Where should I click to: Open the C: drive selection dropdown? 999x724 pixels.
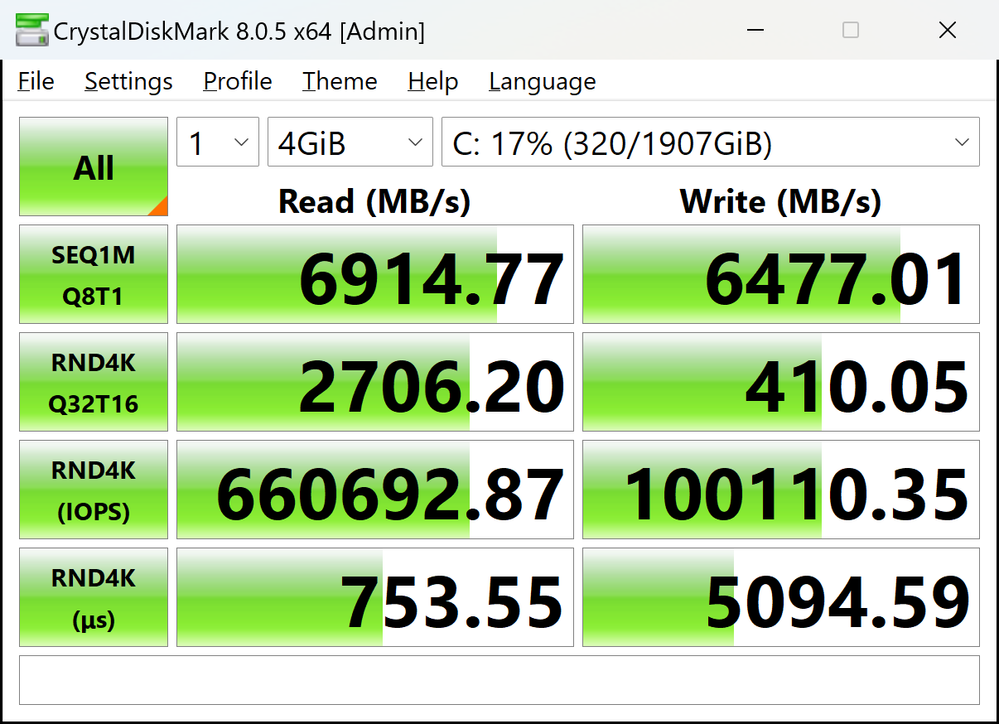coord(709,144)
